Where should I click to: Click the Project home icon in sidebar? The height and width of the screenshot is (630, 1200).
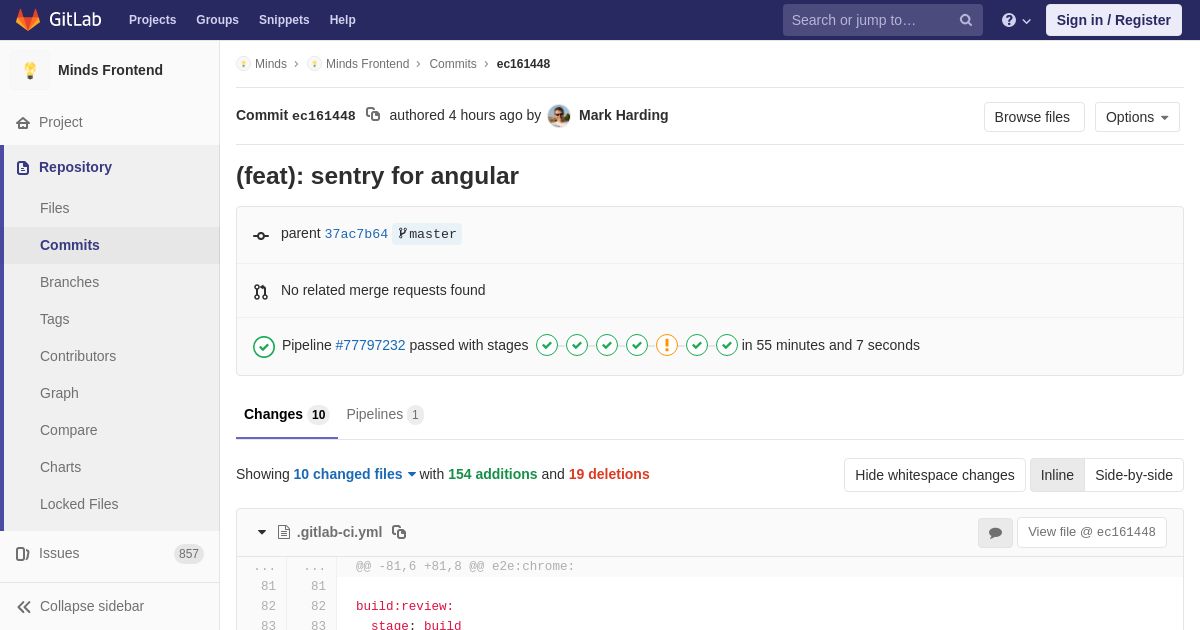(23, 123)
